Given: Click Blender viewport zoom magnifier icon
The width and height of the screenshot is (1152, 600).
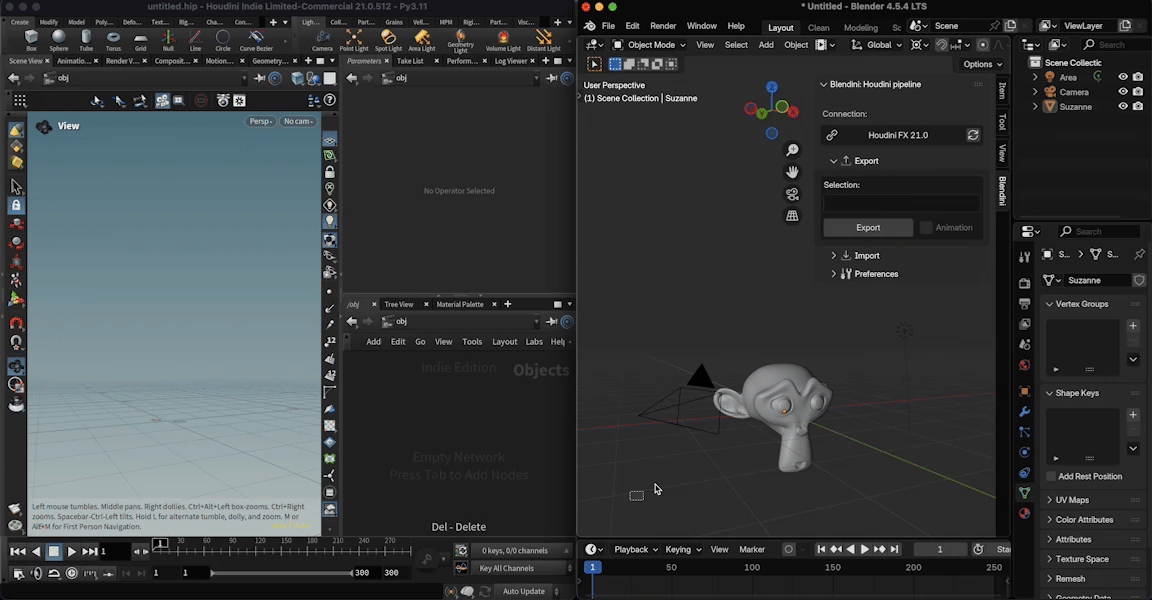Looking at the screenshot, I should [x=792, y=150].
